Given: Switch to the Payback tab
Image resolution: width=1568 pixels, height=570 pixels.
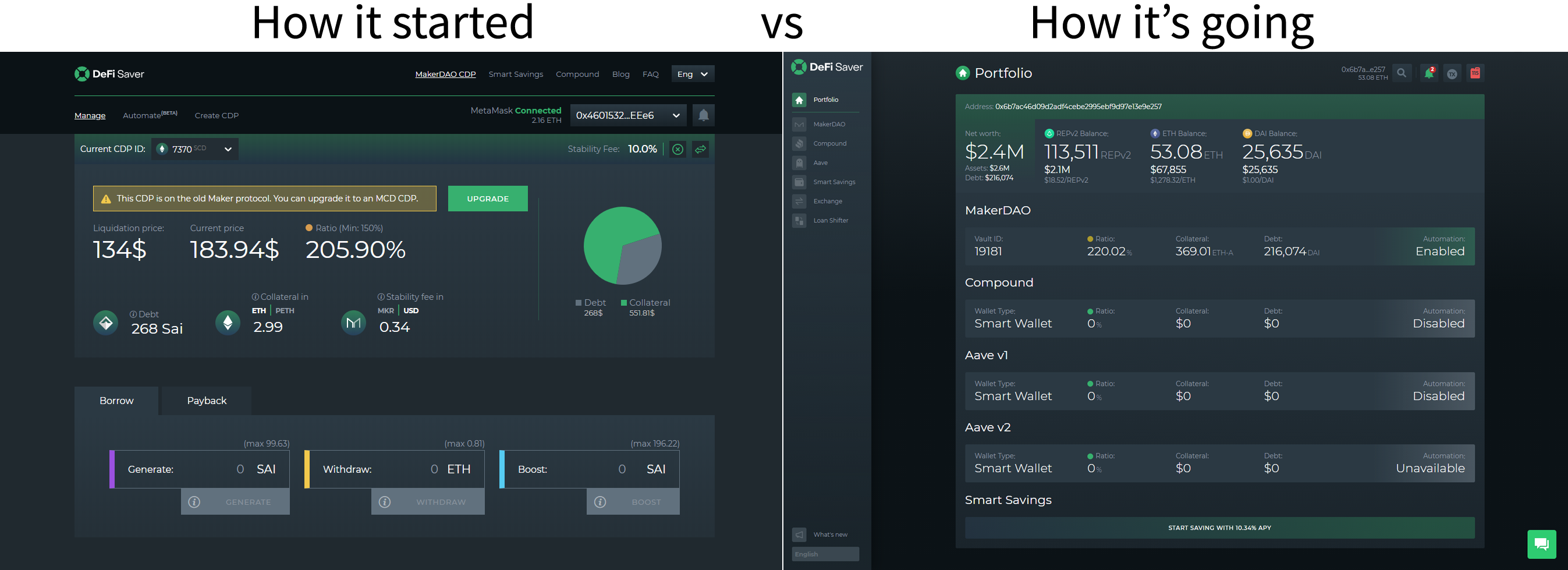Looking at the screenshot, I should pos(207,401).
